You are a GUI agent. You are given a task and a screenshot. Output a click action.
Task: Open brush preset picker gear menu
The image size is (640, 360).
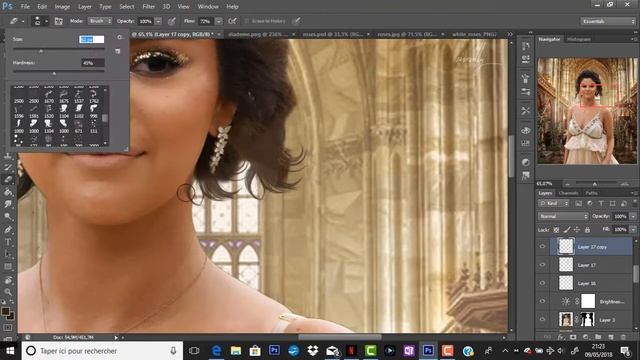[119, 37]
